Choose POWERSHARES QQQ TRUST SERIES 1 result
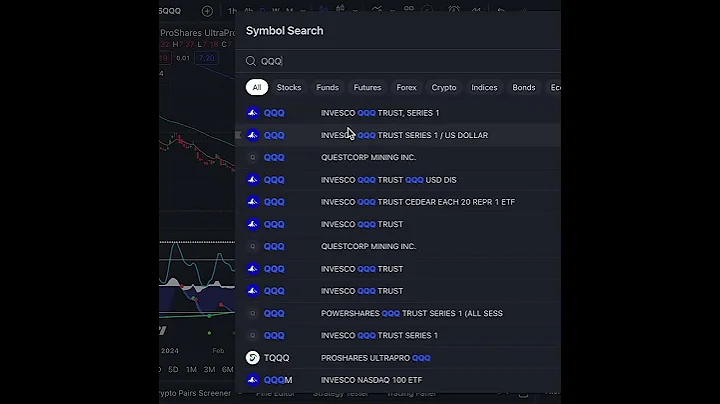The height and width of the screenshot is (404, 720). (x=398, y=313)
